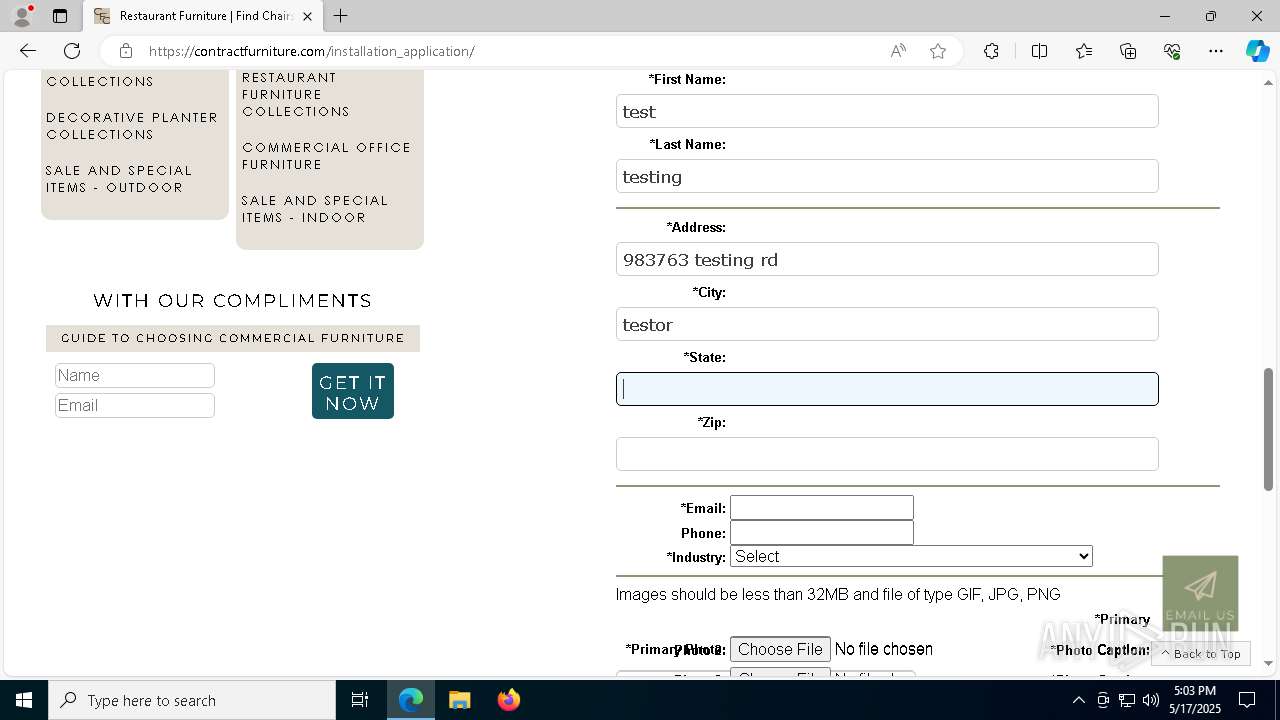Open Collections icon

[x=1128, y=51]
